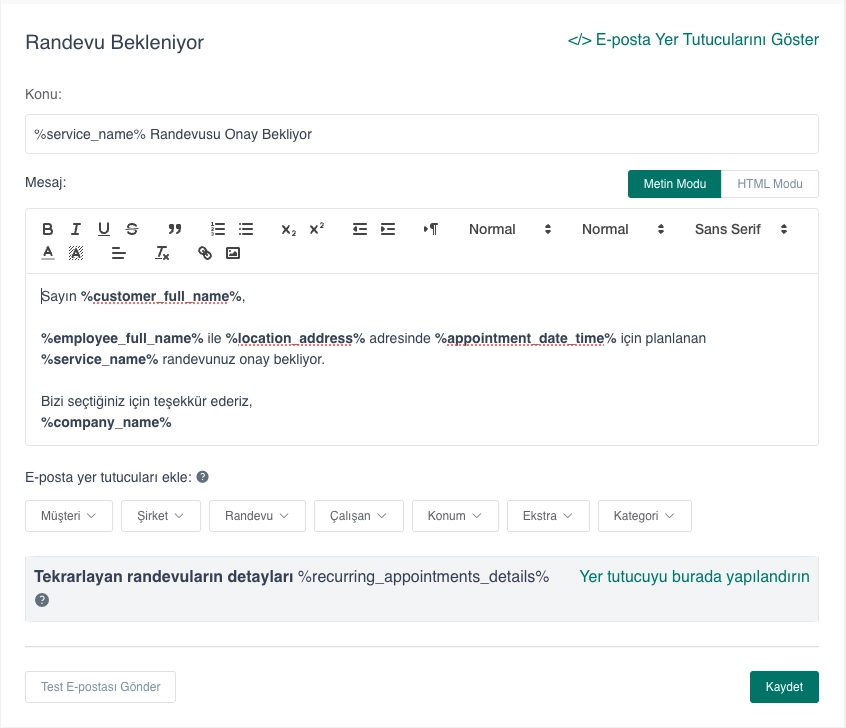The width and height of the screenshot is (846, 728).
Task: Select the italic formatting icon
Action: [x=76, y=229]
